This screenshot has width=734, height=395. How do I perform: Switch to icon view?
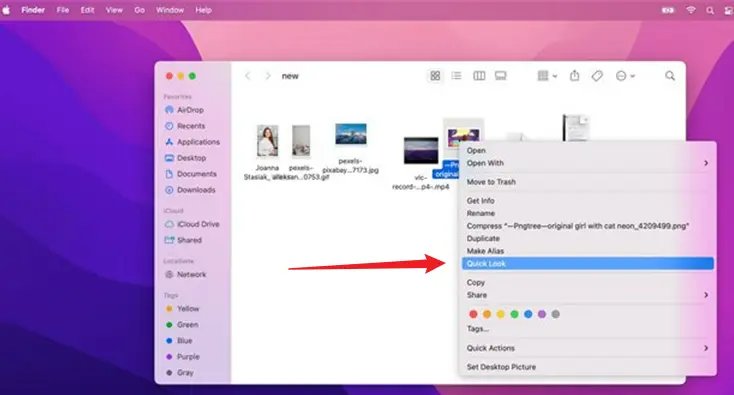point(435,76)
